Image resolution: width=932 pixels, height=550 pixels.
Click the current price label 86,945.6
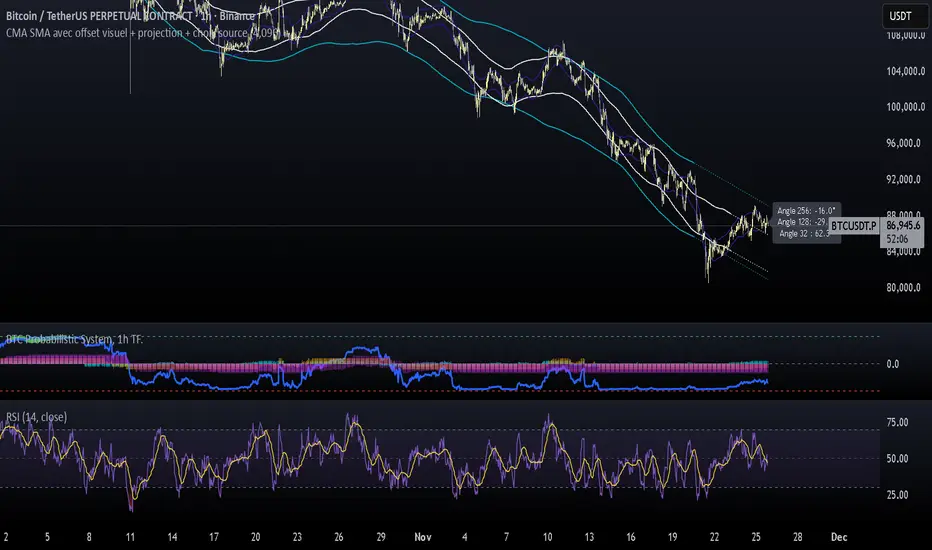[x=904, y=227]
